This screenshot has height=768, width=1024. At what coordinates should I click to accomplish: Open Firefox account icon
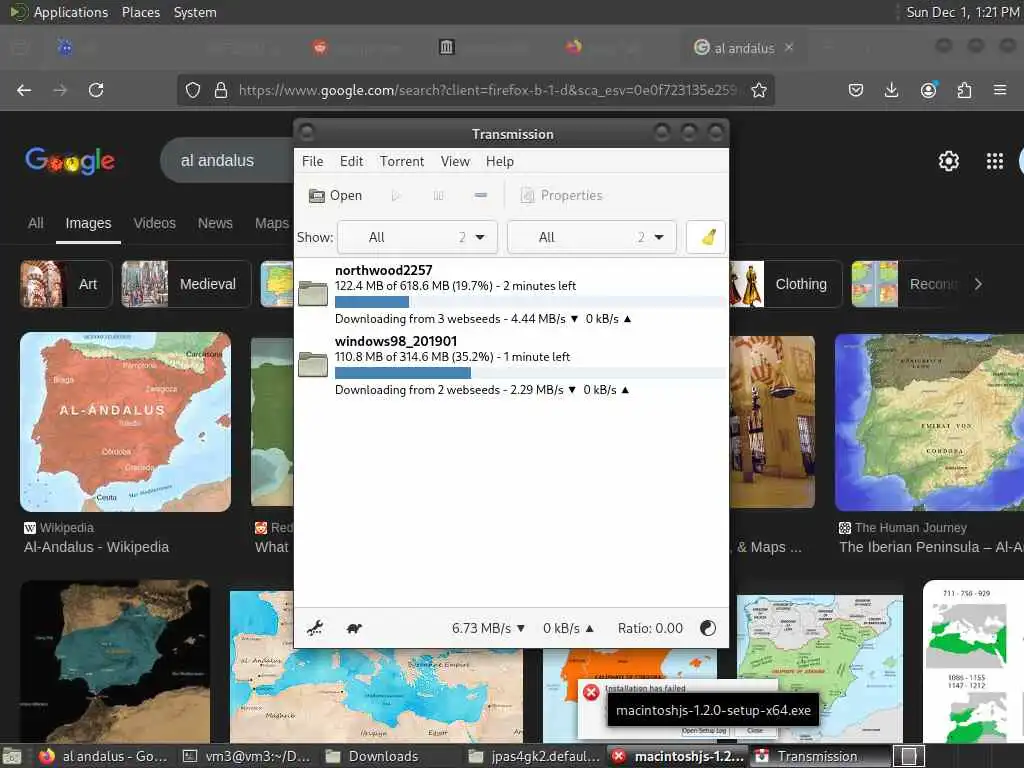point(928,90)
